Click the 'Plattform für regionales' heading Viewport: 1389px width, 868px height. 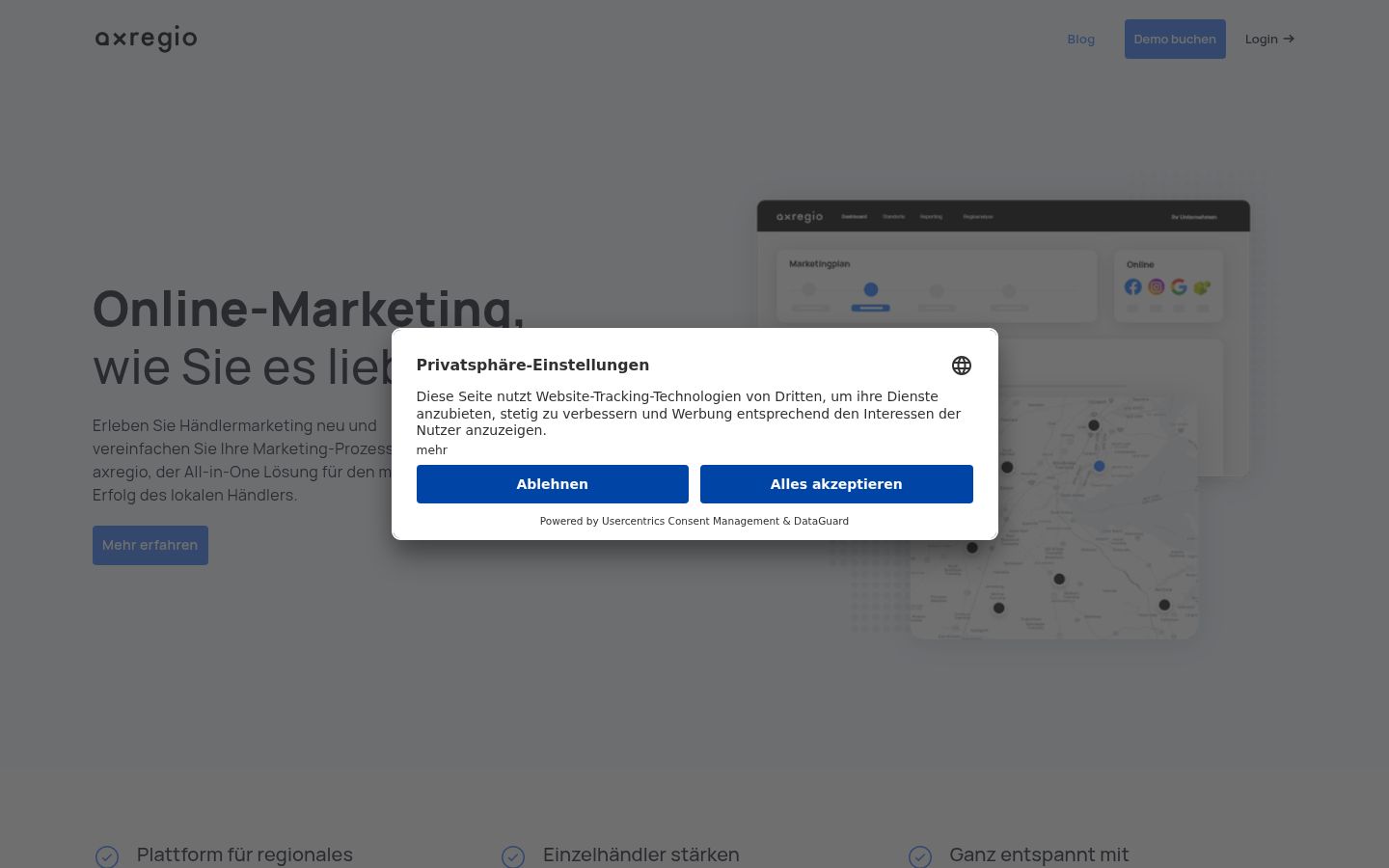pos(245,854)
